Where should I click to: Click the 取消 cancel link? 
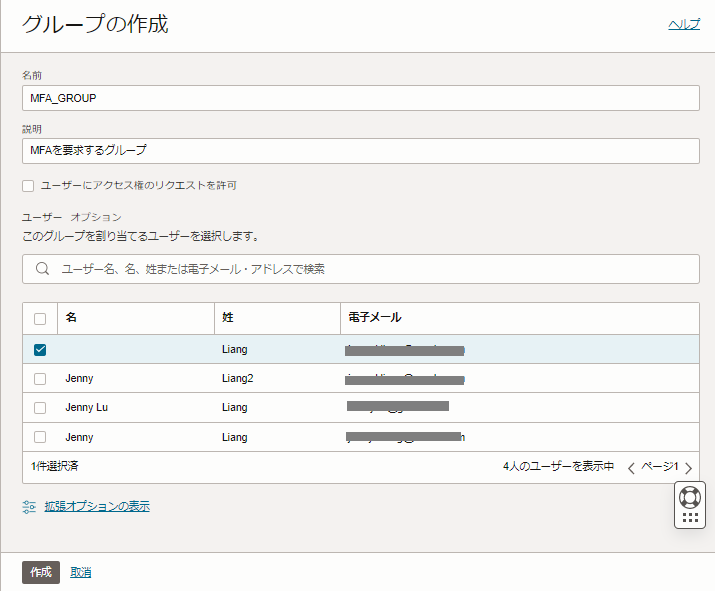(x=81, y=572)
